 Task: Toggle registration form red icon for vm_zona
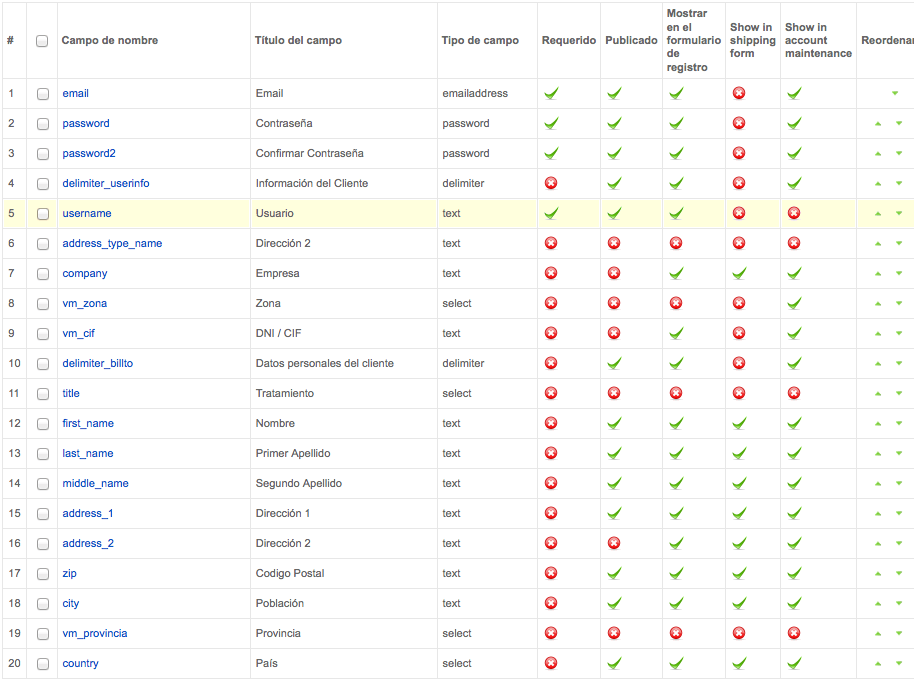(676, 303)
